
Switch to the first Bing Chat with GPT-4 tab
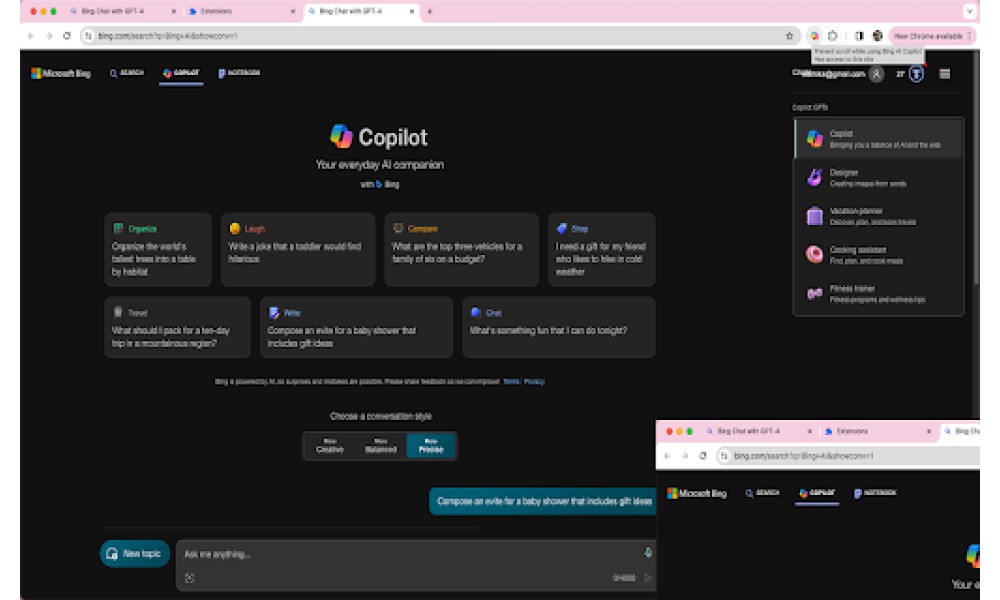point(121,11)
